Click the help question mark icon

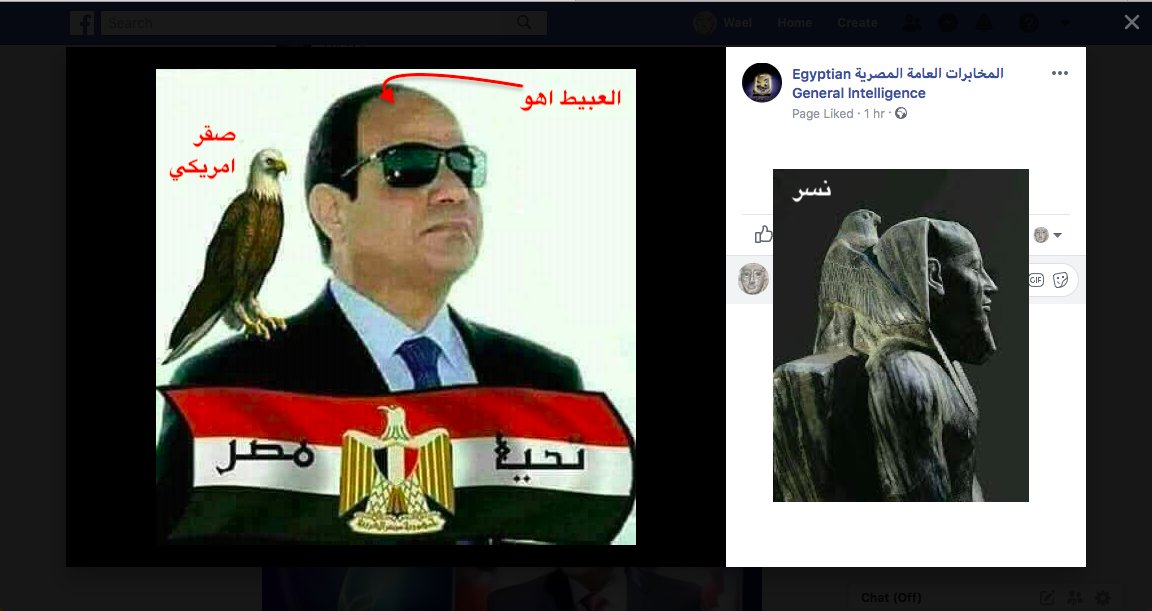tap(1029, 23)
